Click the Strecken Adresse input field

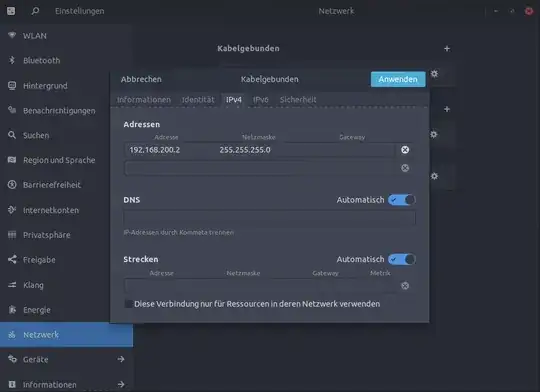[162, 286]
